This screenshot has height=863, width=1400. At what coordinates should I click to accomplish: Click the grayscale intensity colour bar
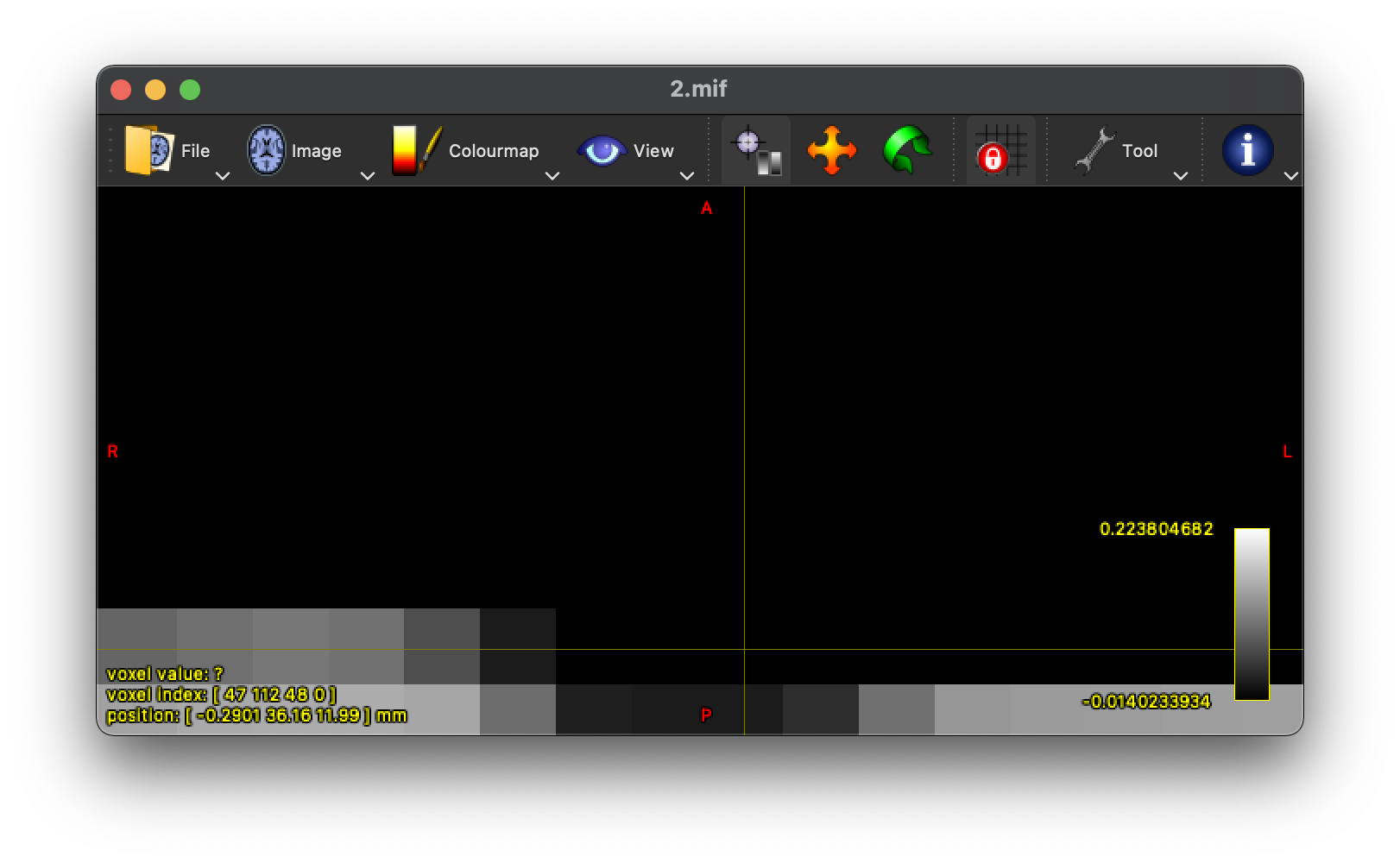pos(1252,614)
